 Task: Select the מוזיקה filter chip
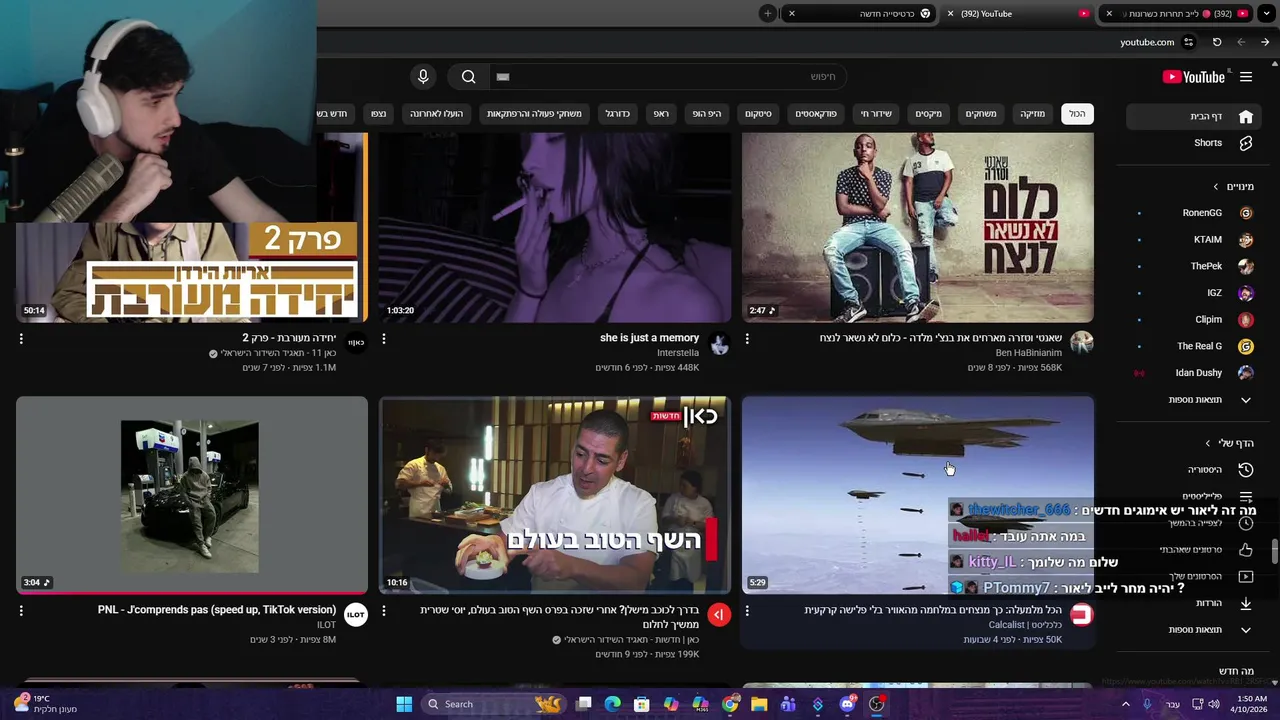[x=1032, y=114]
